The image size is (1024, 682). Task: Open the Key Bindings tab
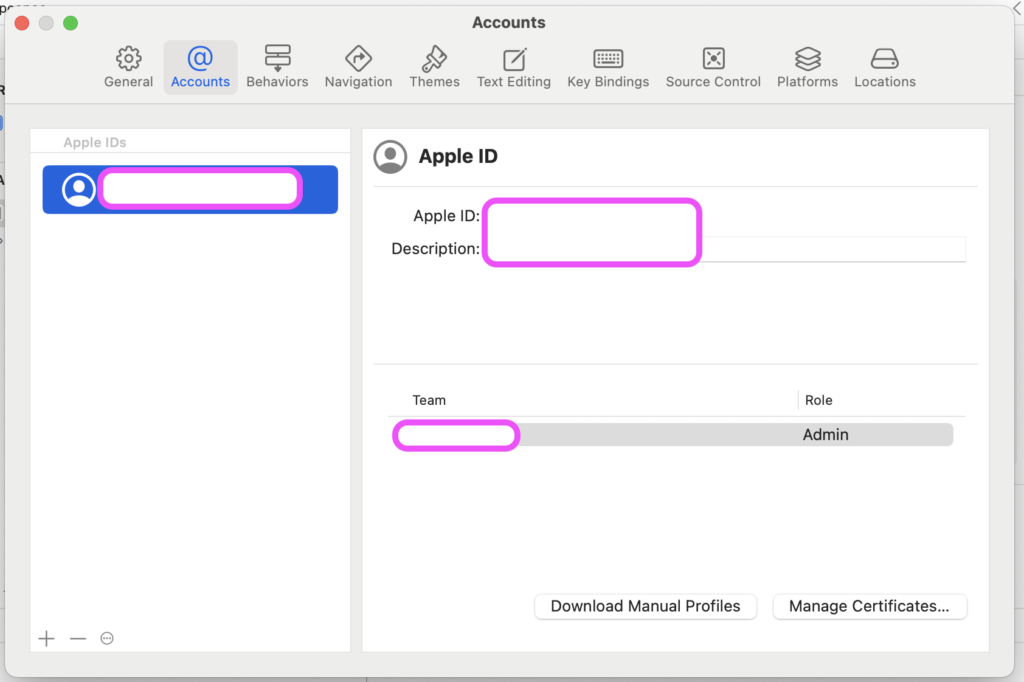pos(608,67)
